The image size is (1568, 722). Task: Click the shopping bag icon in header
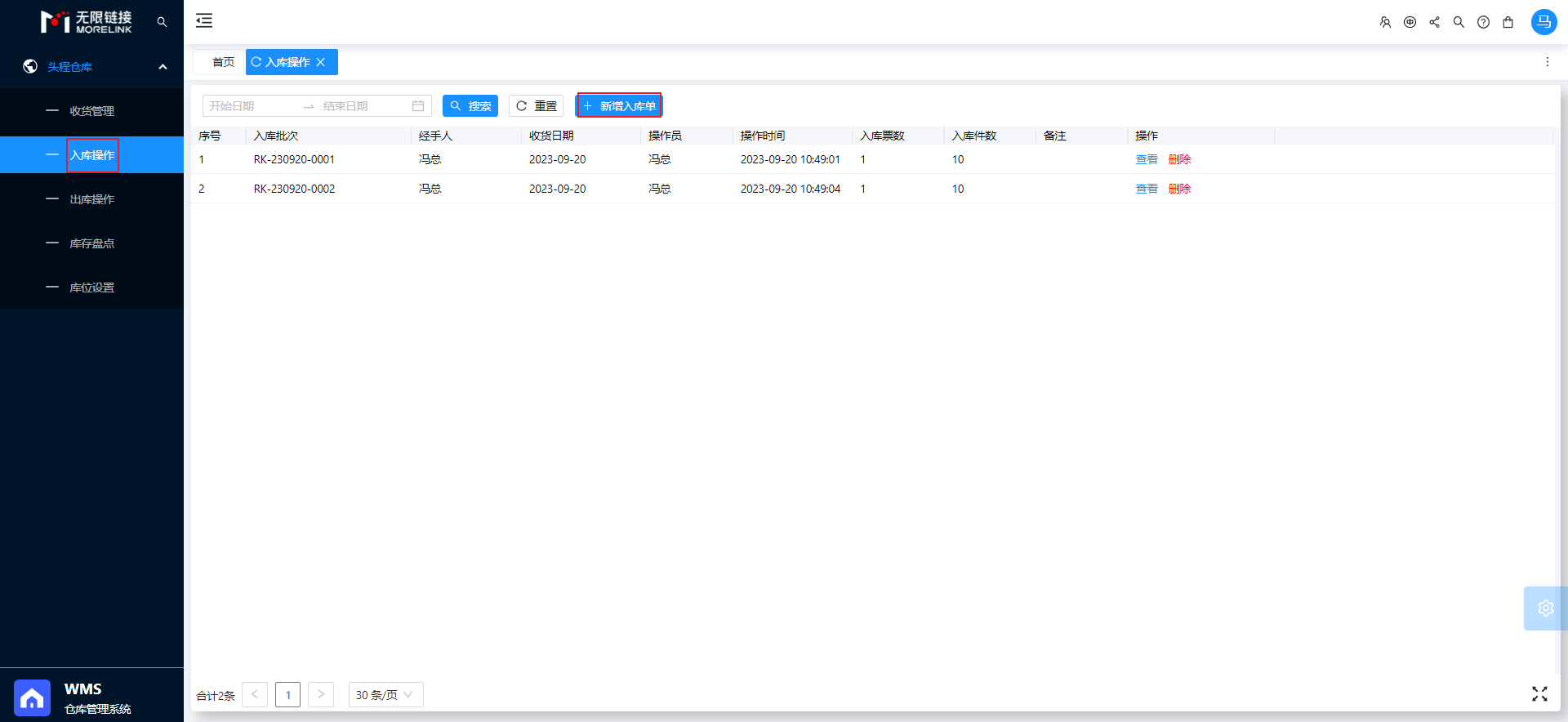[x=1508, y=22]
